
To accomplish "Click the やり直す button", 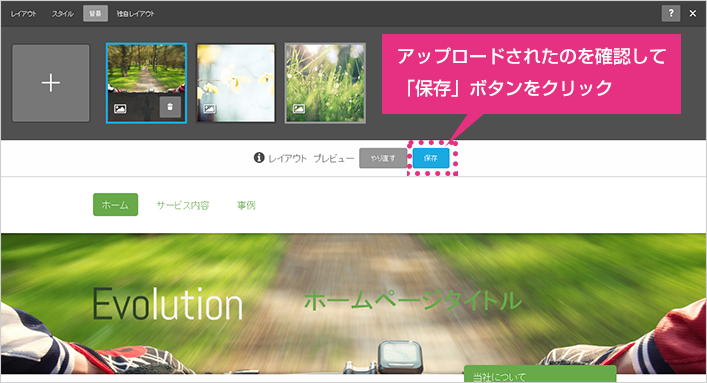I will pos(383,158).
